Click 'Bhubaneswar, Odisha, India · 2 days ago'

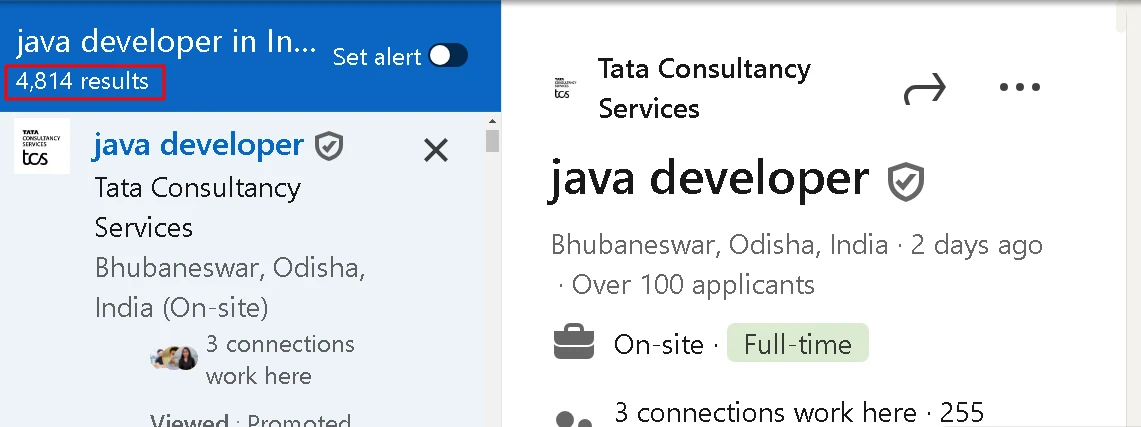point(796,245)
